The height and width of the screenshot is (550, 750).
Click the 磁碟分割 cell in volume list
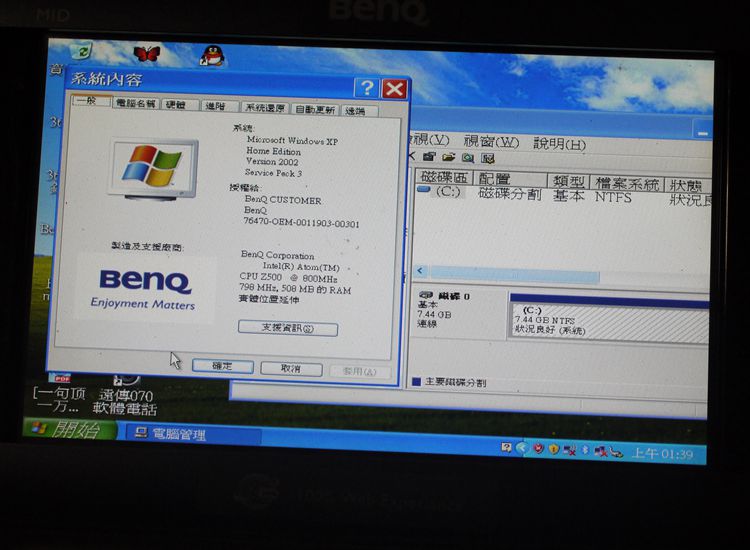(x=510, y=194)
